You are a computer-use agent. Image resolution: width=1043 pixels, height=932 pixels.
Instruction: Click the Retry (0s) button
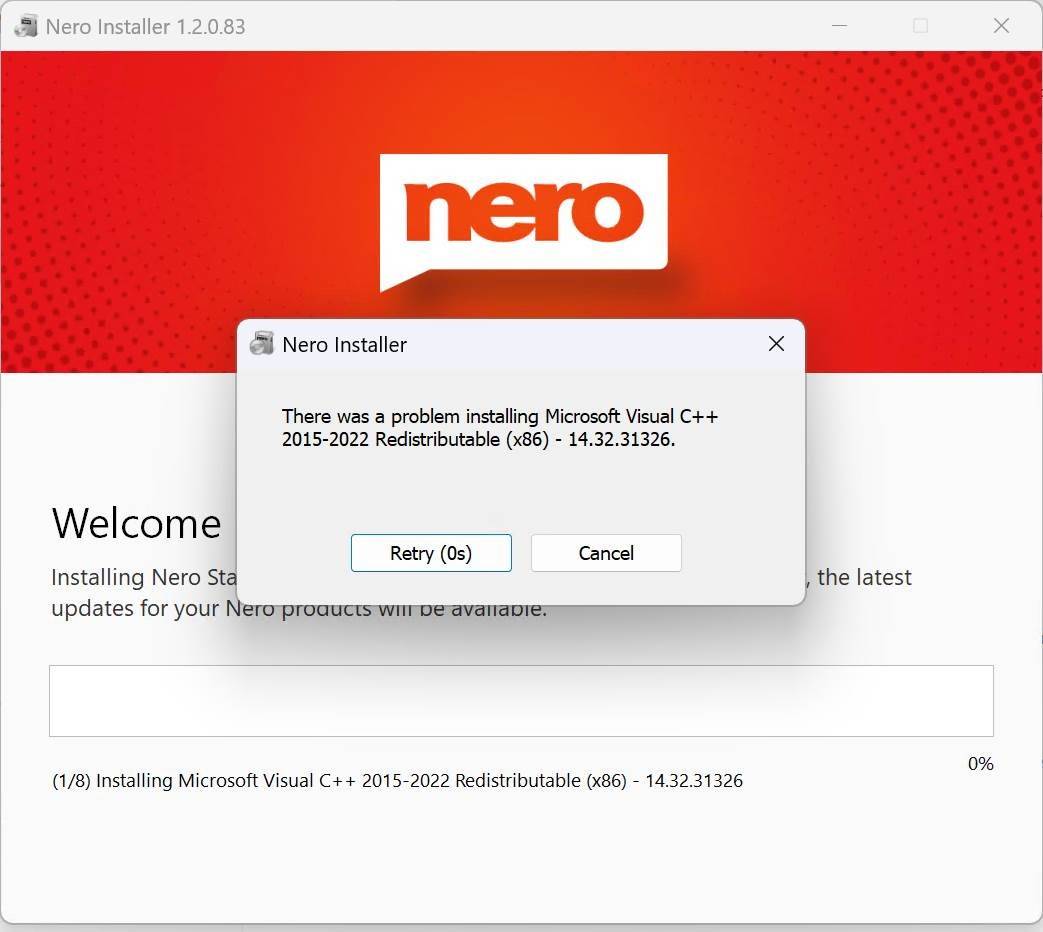coord(431,553)
